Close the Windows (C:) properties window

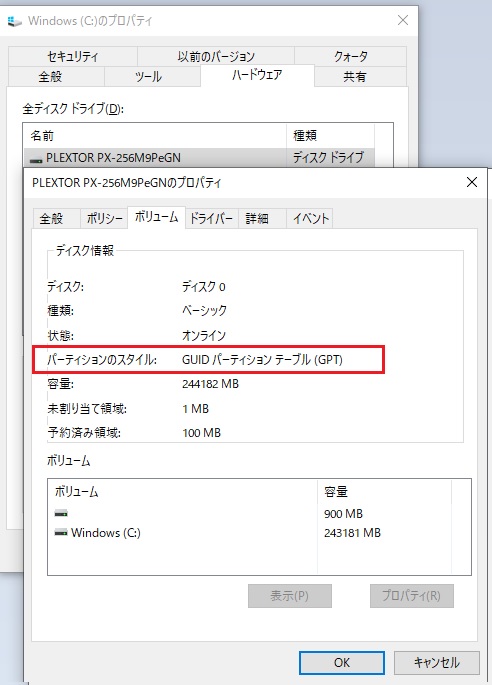tap(403, 20)
